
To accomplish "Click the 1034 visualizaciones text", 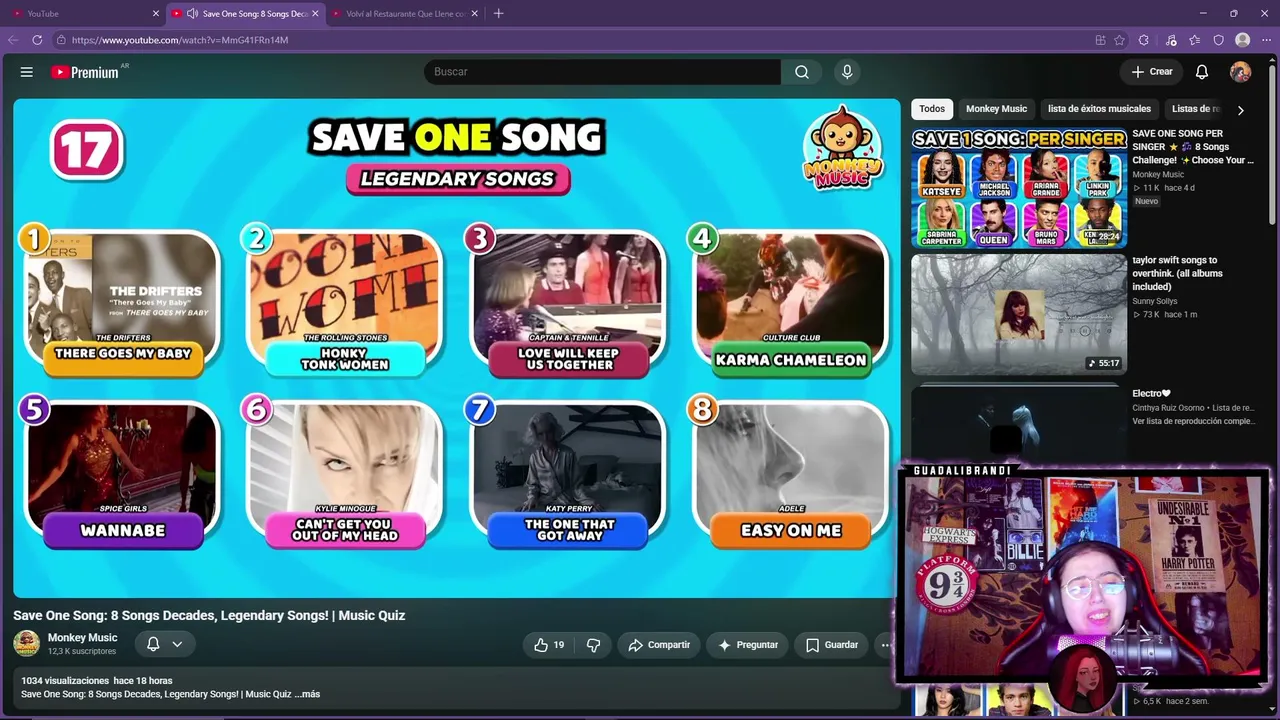I will (x=65, y=681).
